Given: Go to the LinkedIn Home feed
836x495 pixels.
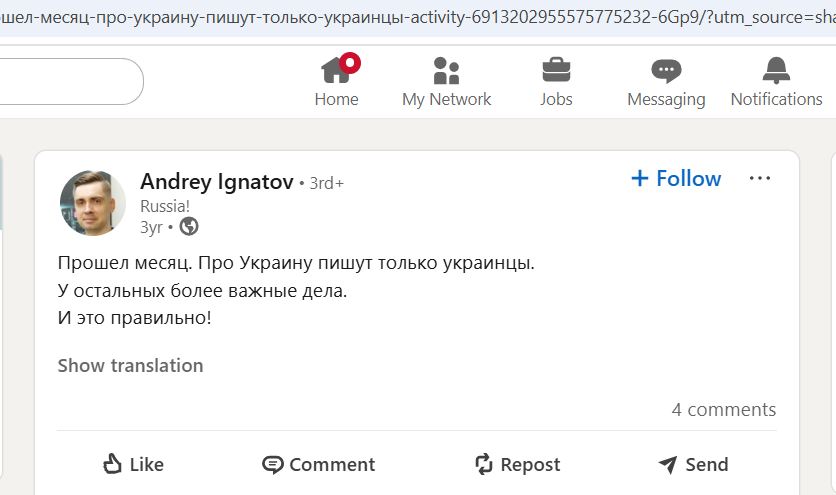Looking at the screenshot, I should click(x=336, y=81).
